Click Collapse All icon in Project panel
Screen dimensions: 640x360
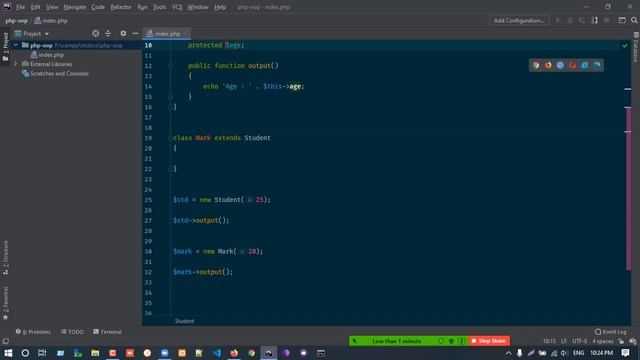(108, 33)
